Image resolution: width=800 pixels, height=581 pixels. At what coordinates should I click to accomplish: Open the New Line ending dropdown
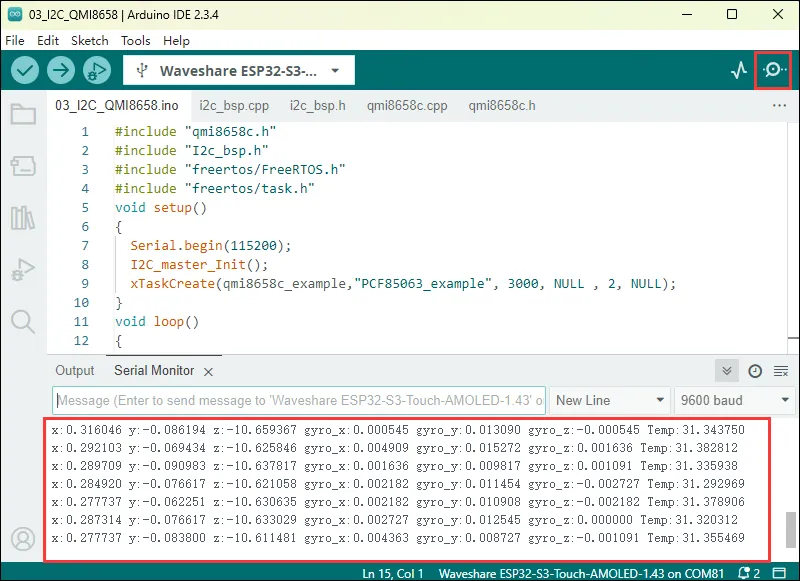pyautogui.click(x=610, y=400)
